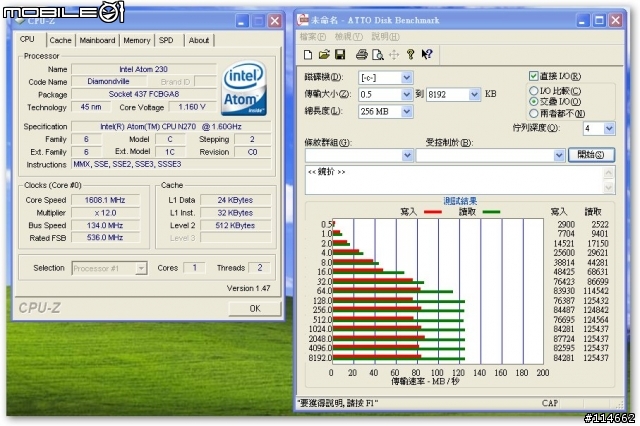Viewport: 640px width, 426px height.
Task: Minimize the ATTO Disk Benchmark window
Action: tap(582, 20)
